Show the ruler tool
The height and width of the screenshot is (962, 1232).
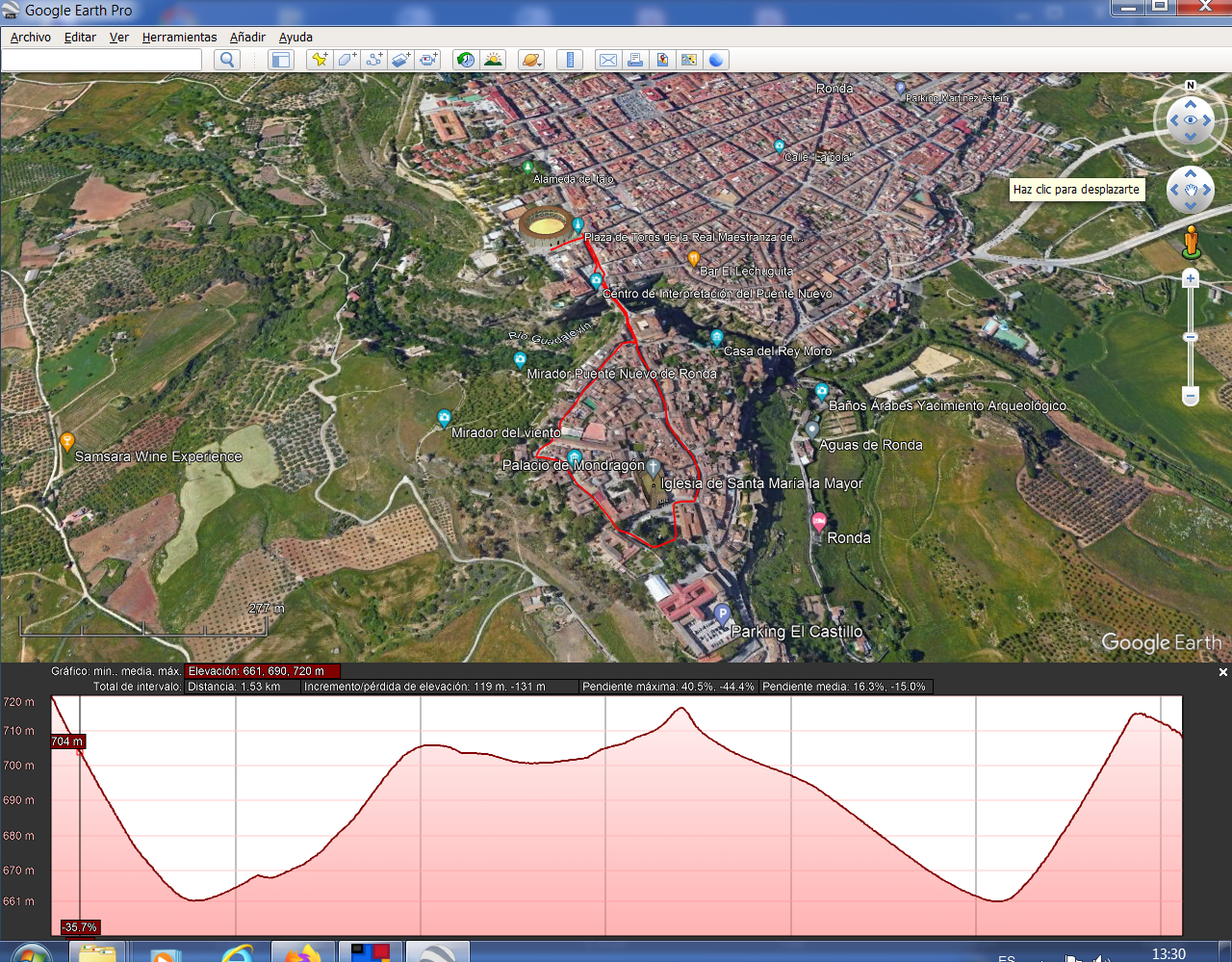(570, 60)
